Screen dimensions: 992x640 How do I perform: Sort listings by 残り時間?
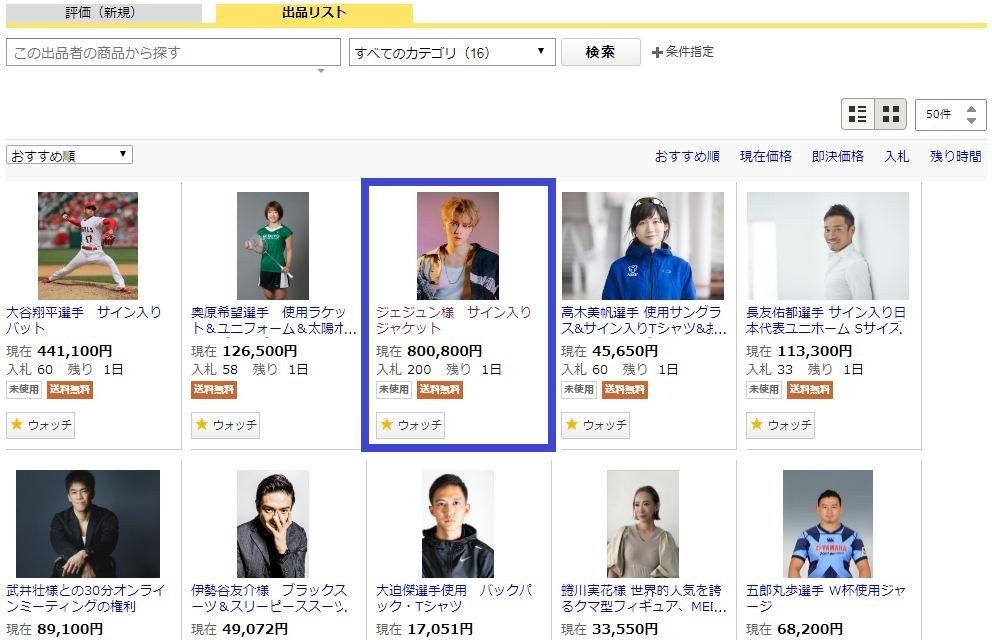pyautogui.click(x=955, y=156)
